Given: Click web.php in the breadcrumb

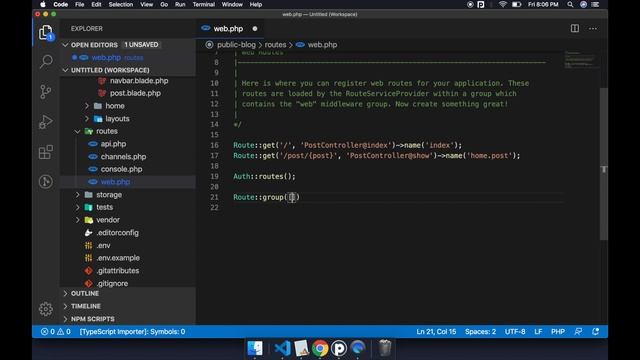Looking at the screenshot, I should pyautogui.click(x=322, y=45).
